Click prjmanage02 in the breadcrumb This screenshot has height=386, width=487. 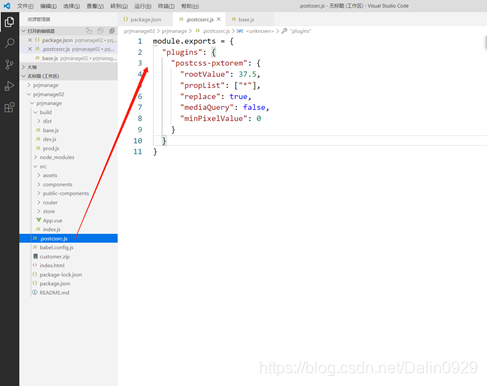pos(139,31)
